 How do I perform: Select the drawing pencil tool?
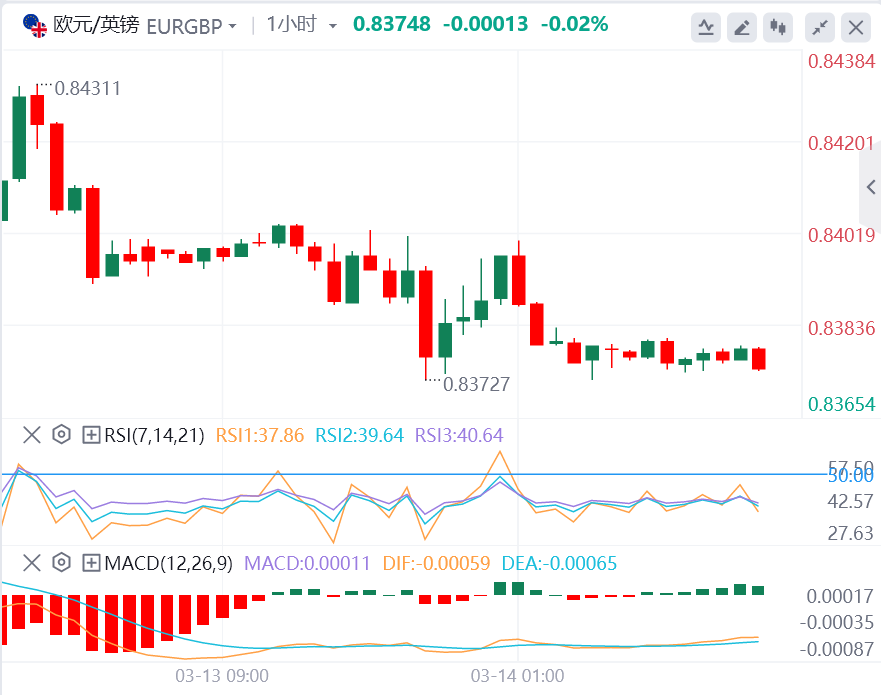(742, 27)
